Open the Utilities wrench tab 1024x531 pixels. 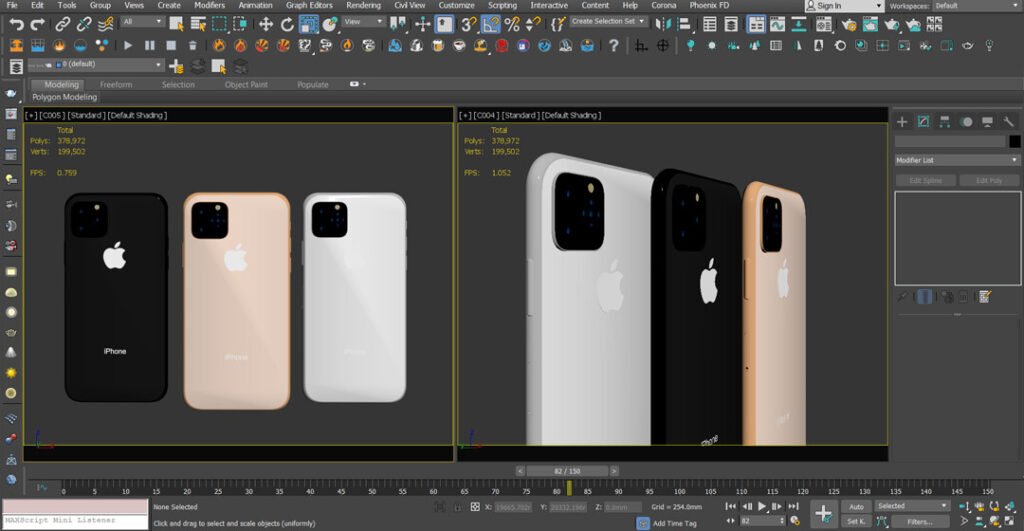click(1009, 121)
